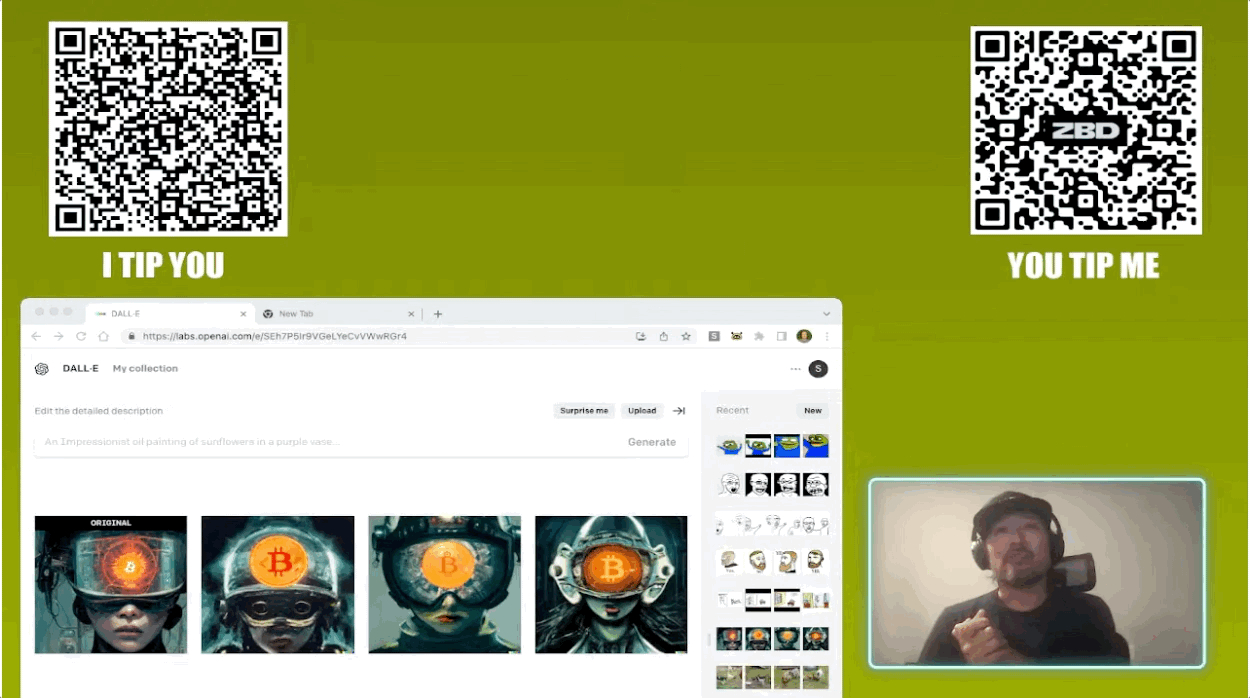The image size is (1250, 698).
Task: Click the 'Edit the detailed description' label
Action: (99, 411)
